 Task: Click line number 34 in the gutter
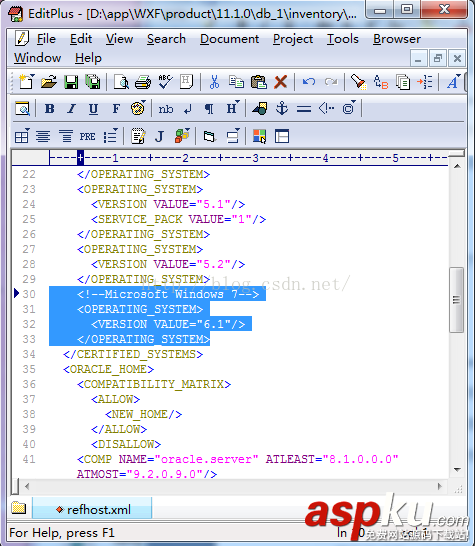pyautogui.click(x=29, y=354)
